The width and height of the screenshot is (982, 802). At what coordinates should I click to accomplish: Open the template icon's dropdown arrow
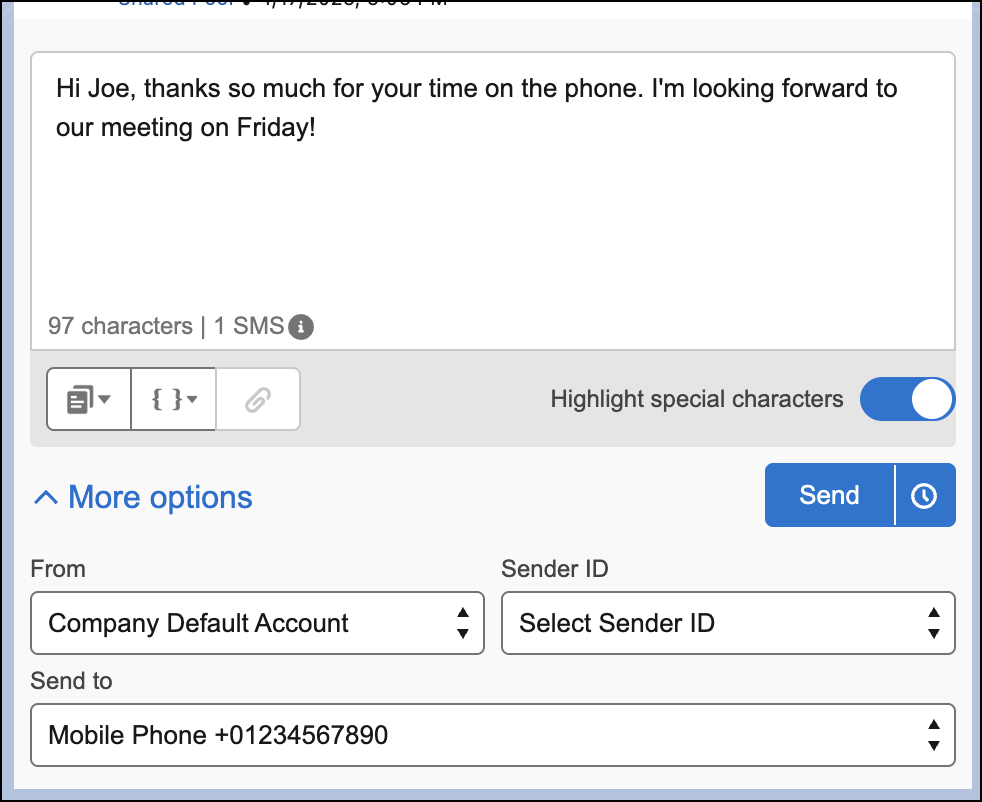click(106, 399)
